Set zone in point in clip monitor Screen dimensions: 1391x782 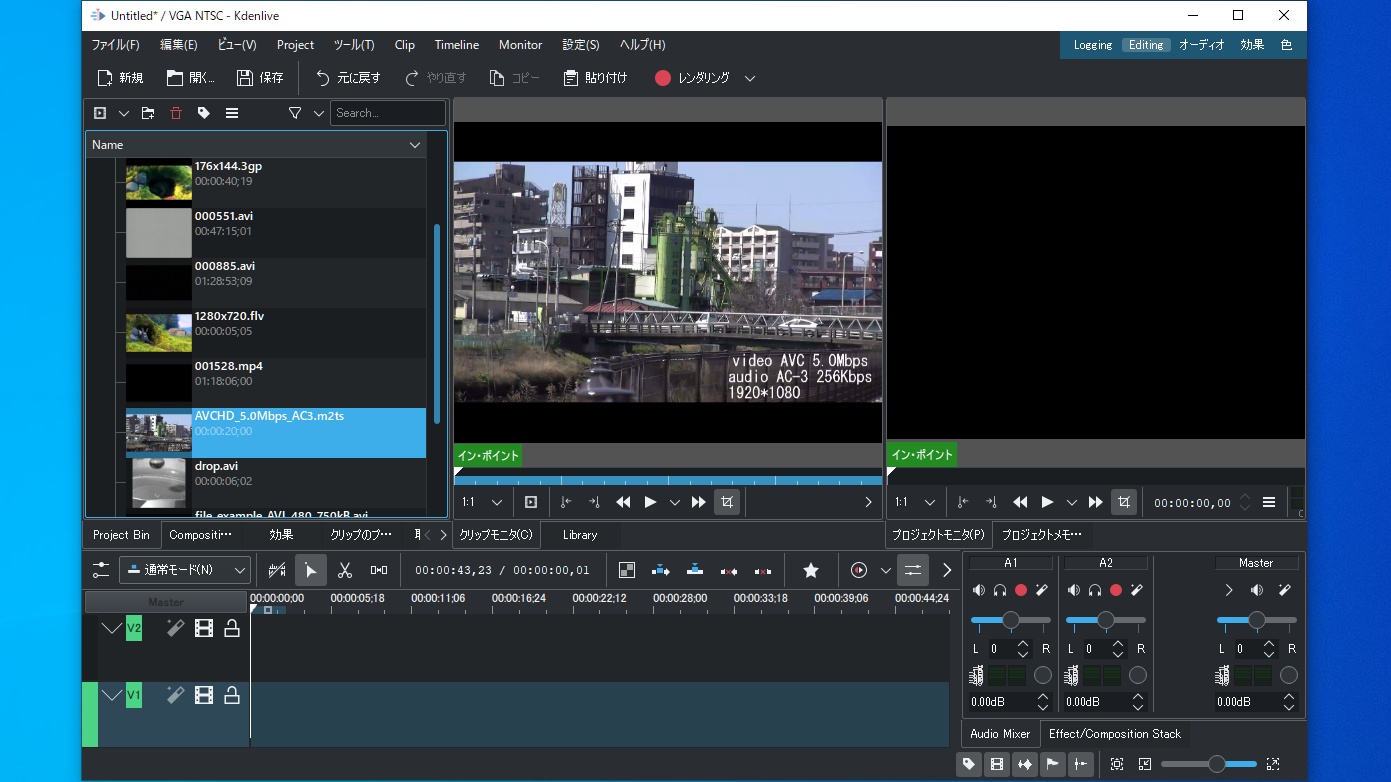coord(566,502)
